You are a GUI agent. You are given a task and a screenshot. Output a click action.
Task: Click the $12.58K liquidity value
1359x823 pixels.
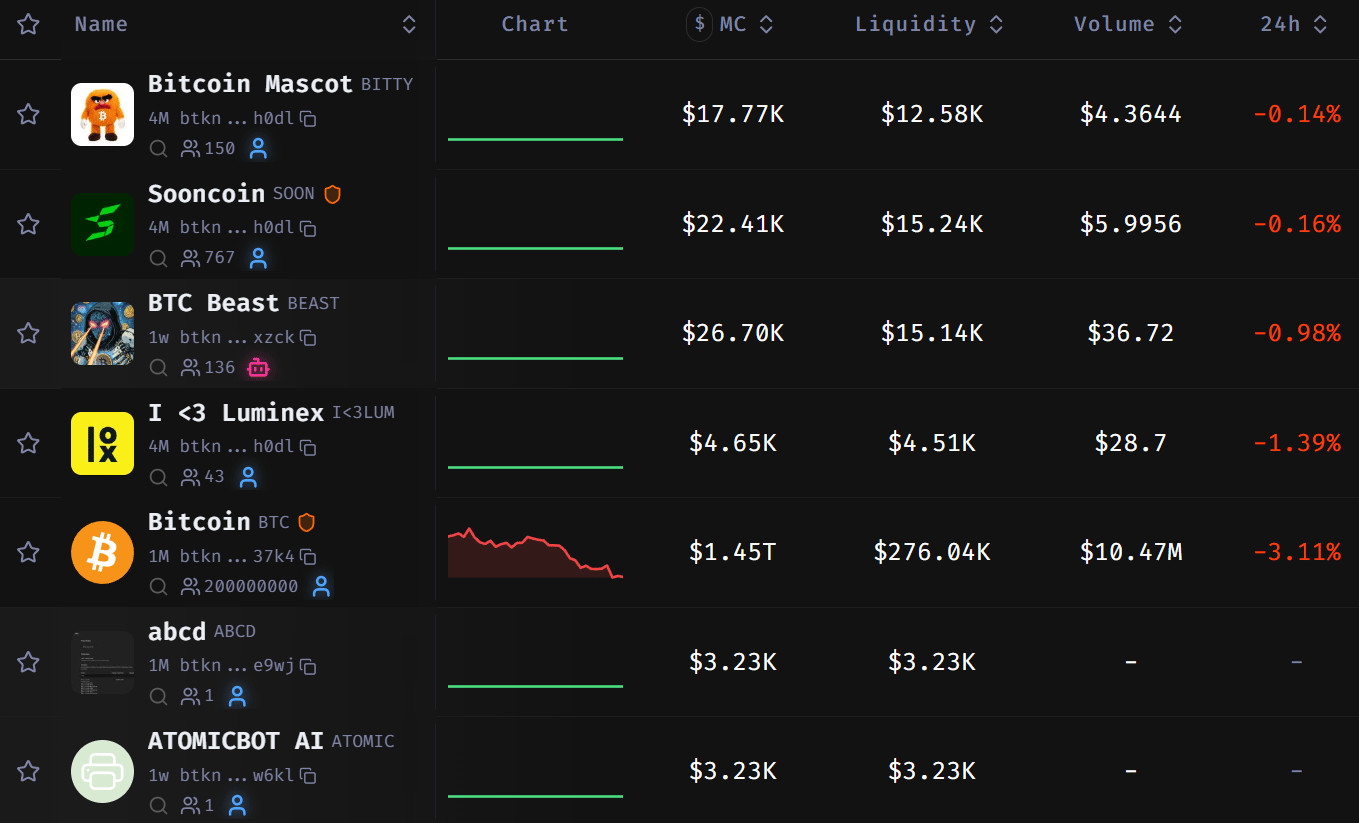(x=932, y=114)
